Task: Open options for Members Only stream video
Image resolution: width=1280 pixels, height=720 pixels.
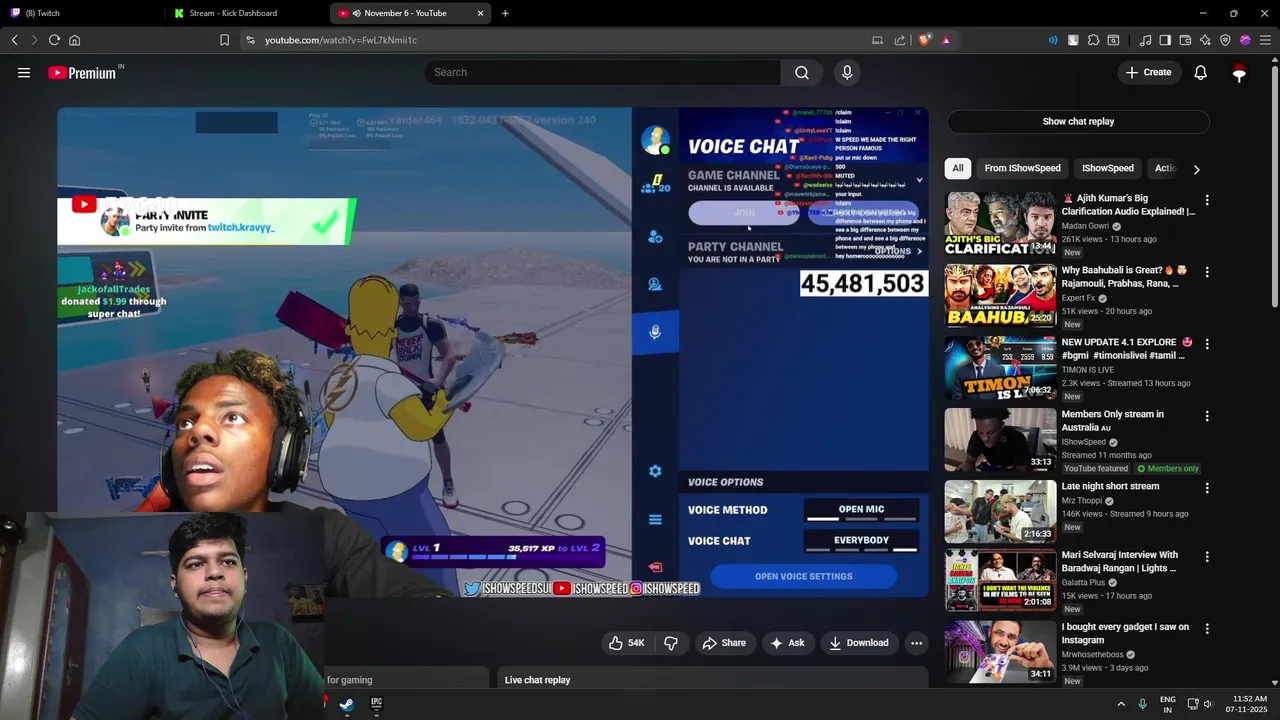Action: coord(1207,416)
